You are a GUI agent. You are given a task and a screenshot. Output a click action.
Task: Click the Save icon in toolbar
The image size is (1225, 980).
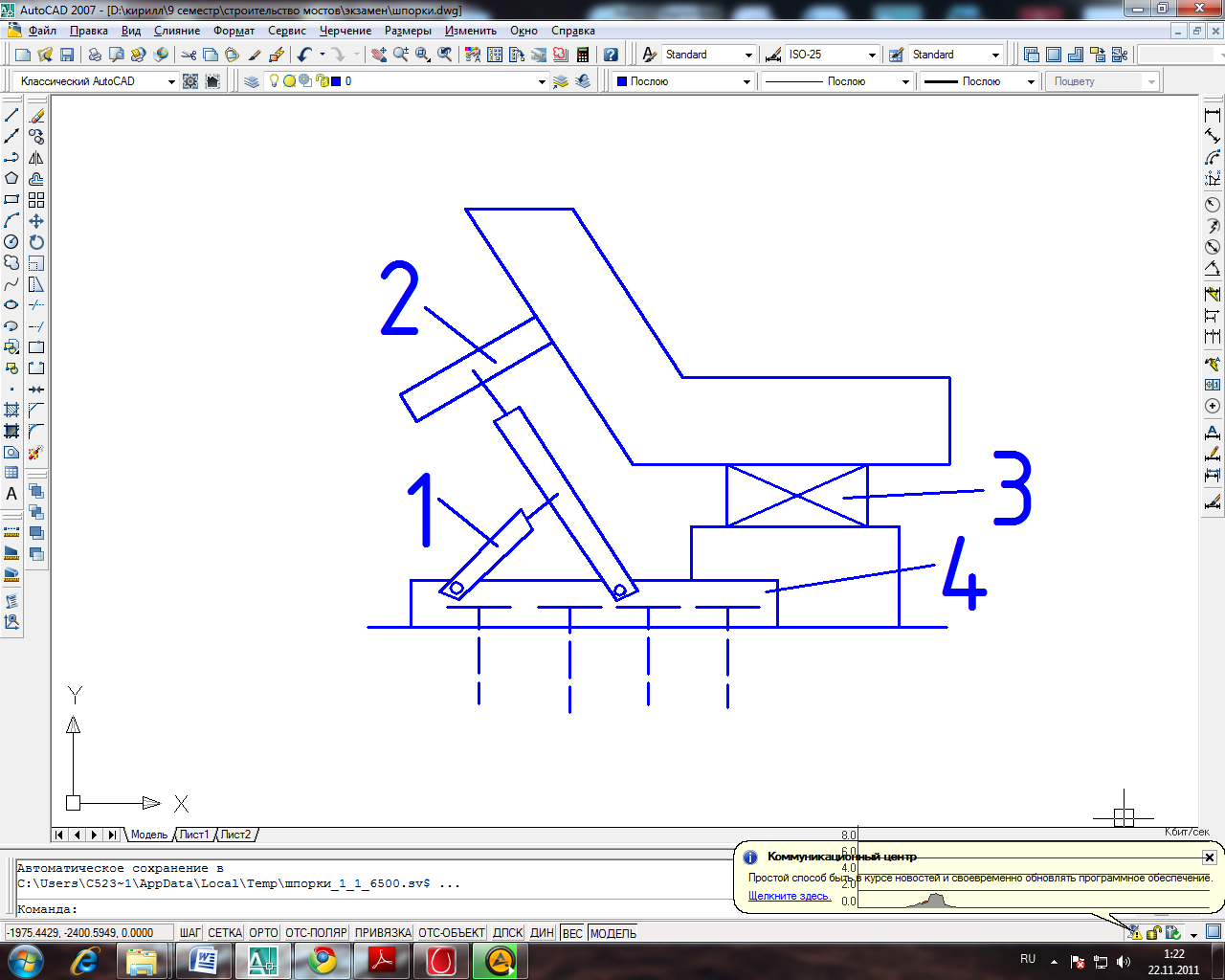pos(67,55)
